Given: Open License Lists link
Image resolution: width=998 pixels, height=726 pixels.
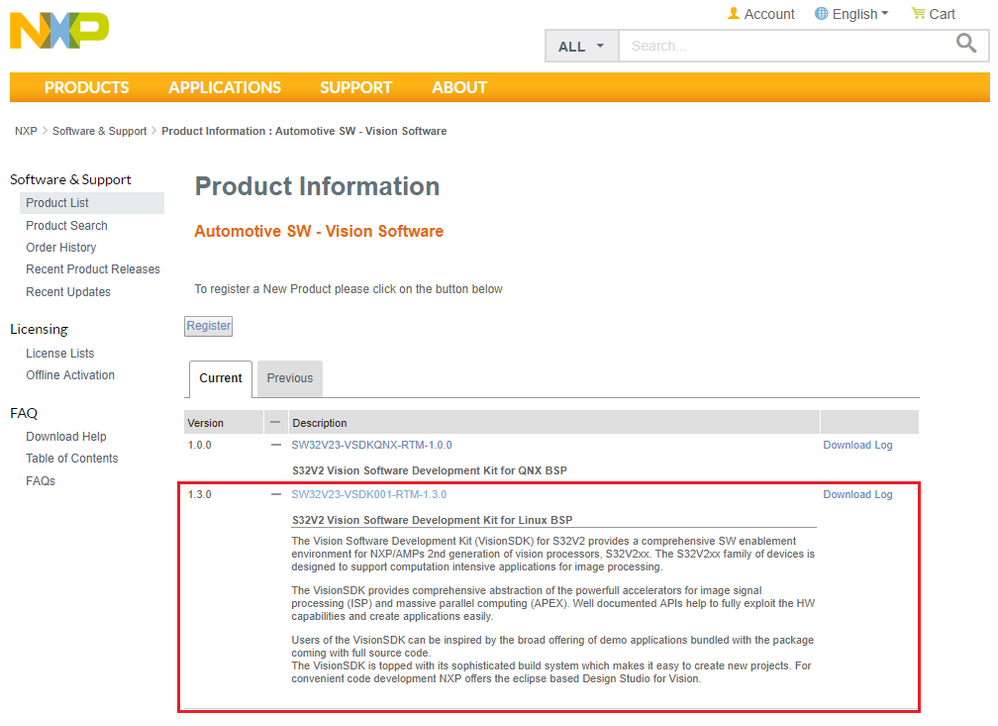Looking at the screenshot, I should coord(60,354).
